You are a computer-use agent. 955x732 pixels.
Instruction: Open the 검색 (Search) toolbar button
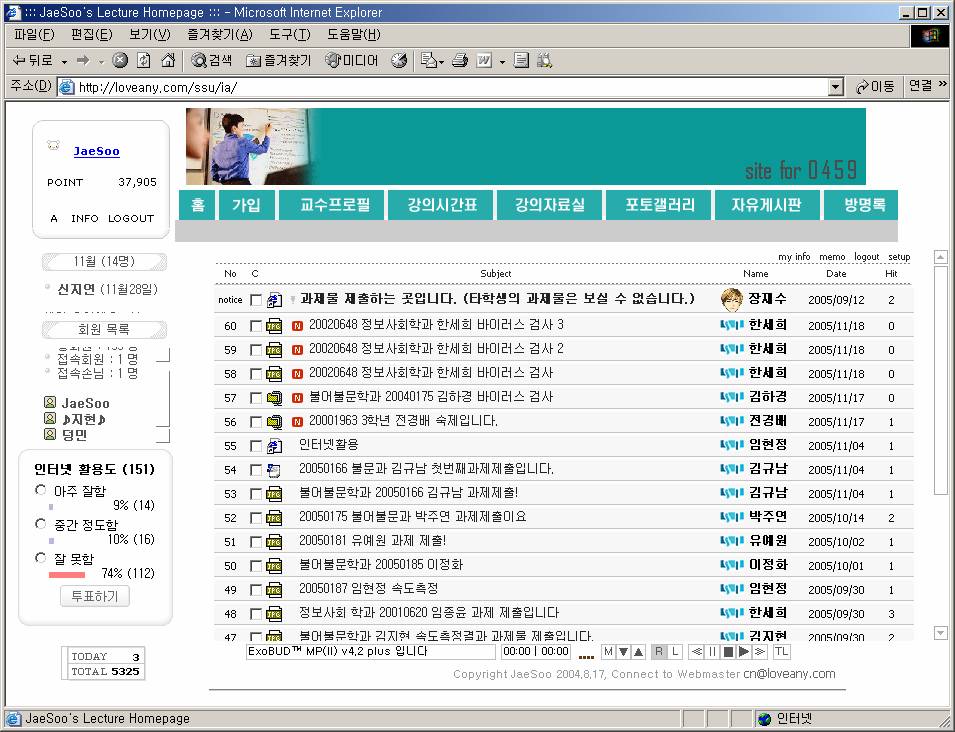[x=212, y=61]
